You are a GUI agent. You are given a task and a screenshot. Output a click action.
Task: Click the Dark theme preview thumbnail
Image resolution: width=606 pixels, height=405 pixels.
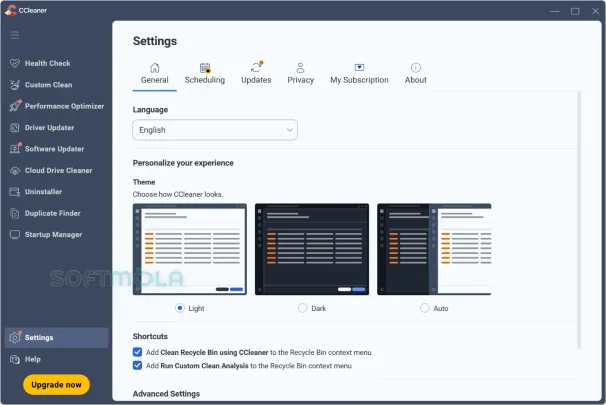click(312, 249)
